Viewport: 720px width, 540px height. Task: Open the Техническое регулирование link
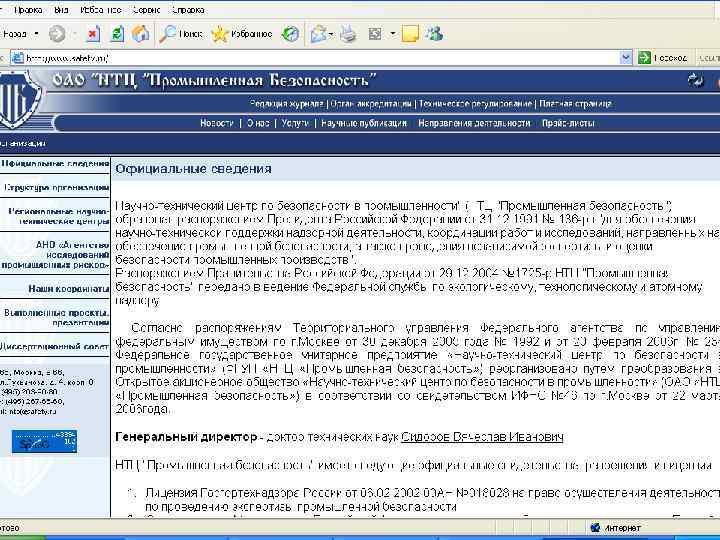click(475, 104)
